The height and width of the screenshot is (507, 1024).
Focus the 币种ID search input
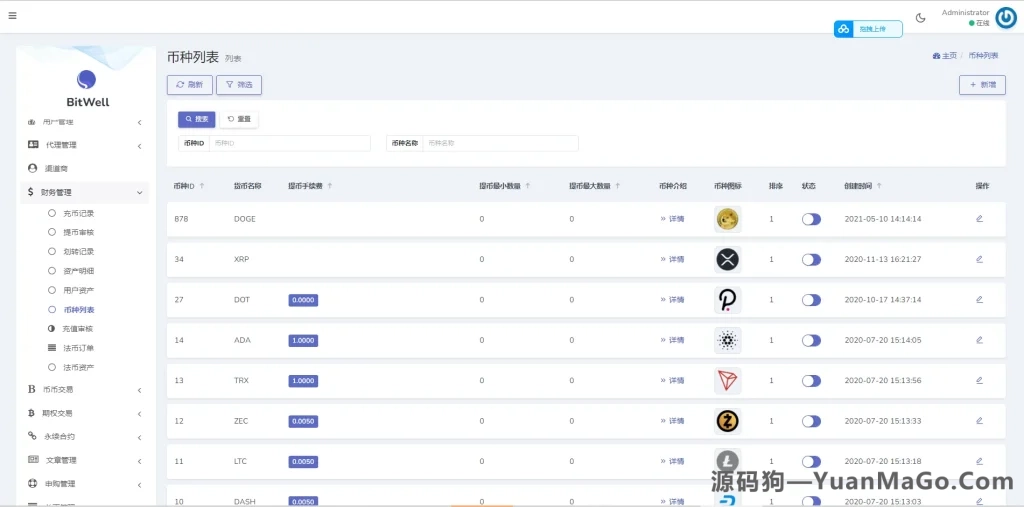pyautogui.click(x=289, y=143)
